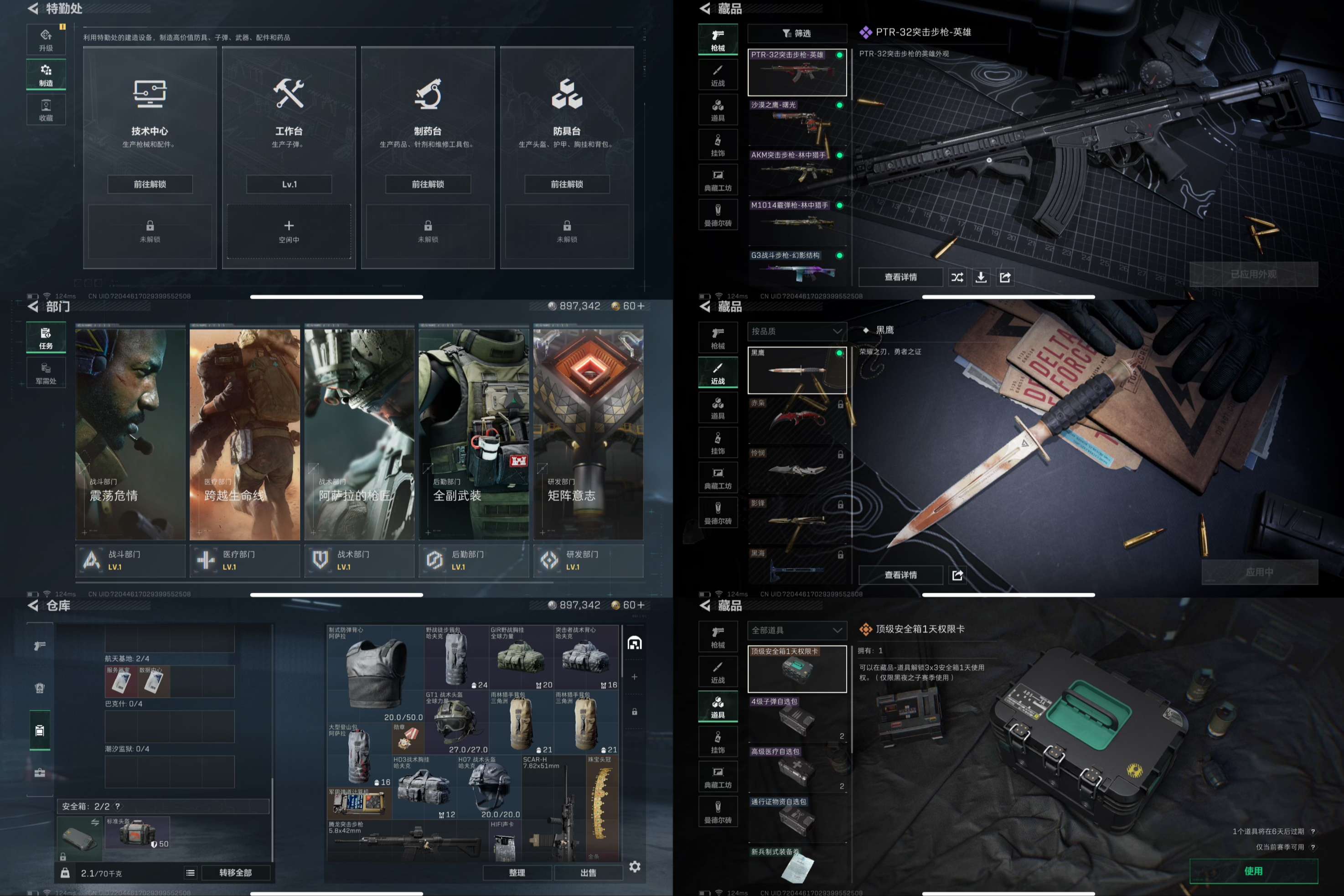Click the horizontal scrollbar below department buttons
The image size is (1344, 896).
(314, 582)
